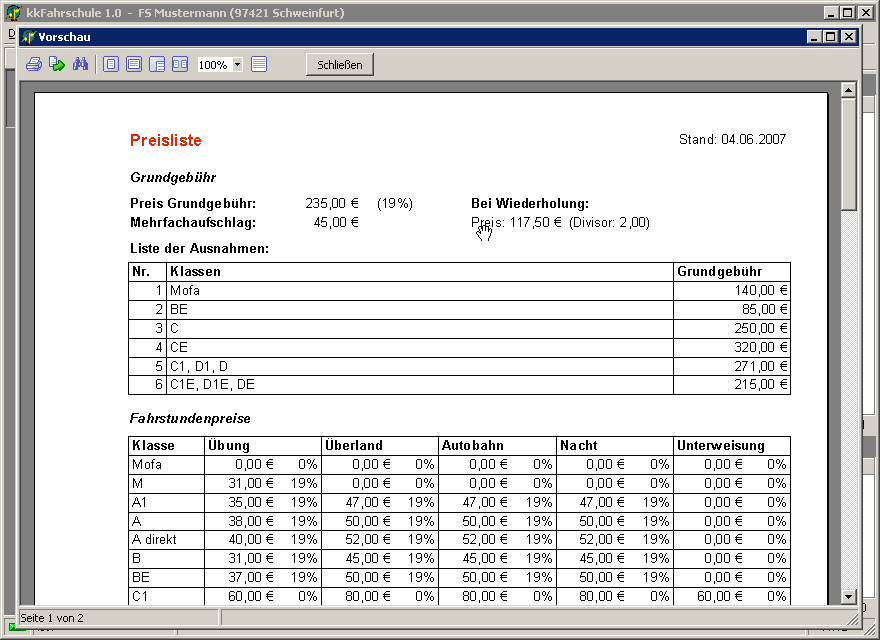Viewport: 880px width, 640px height.
Task: Click the Vorschau window title bar icon
Action: pyautogui.click(x=28, y=37)
